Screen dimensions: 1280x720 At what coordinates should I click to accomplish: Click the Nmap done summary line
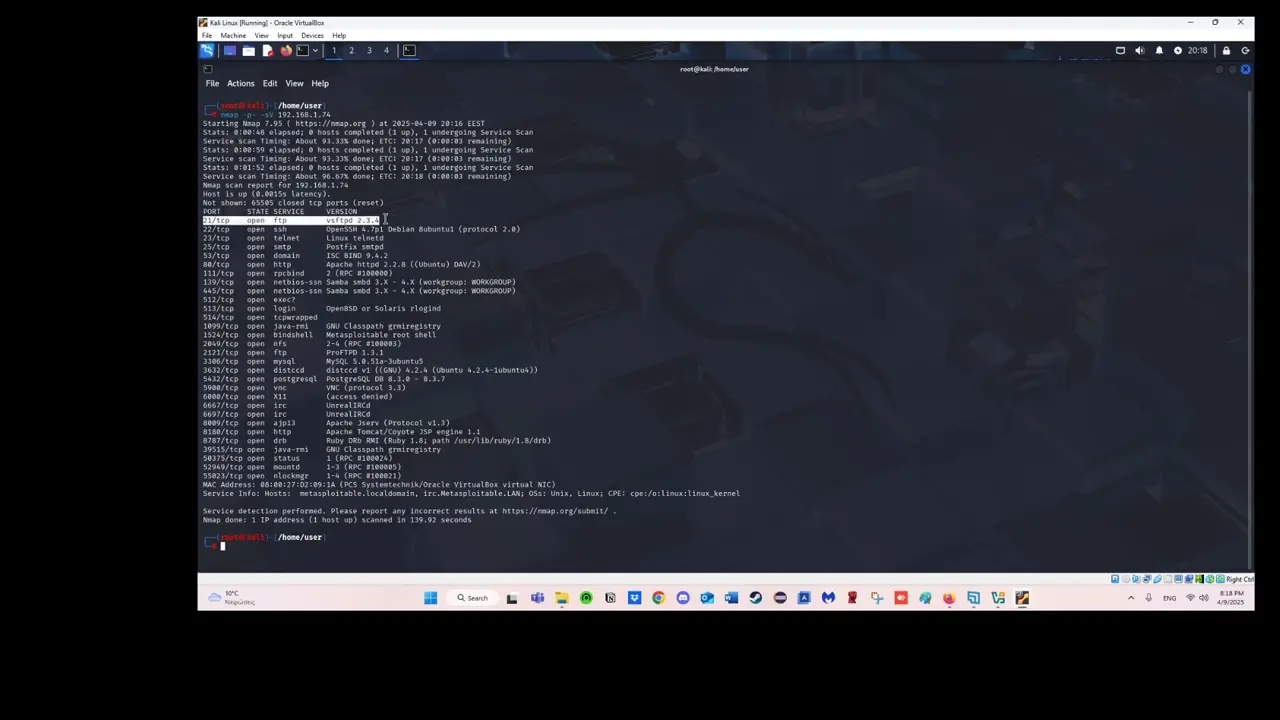tap(337, 520)
